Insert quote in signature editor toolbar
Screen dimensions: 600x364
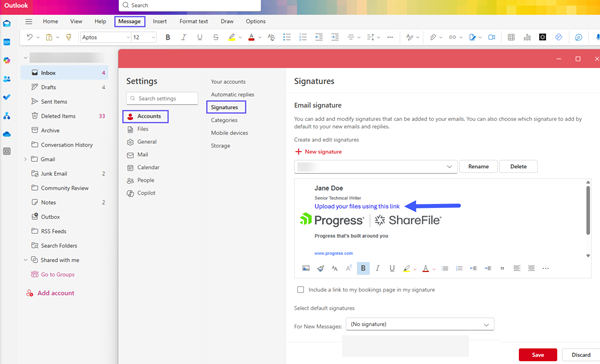click(x=502, y=268)
